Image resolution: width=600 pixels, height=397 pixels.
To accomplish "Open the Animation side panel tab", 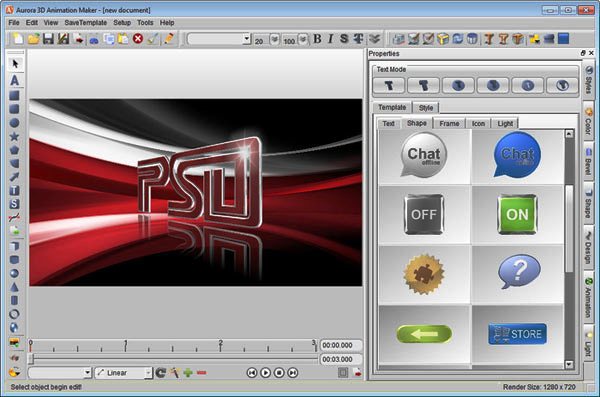I will (588, 297).
